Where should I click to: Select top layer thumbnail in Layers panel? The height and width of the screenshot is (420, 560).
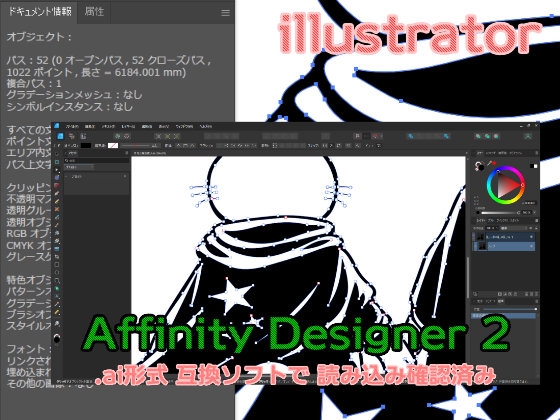(x=481, y=237)
